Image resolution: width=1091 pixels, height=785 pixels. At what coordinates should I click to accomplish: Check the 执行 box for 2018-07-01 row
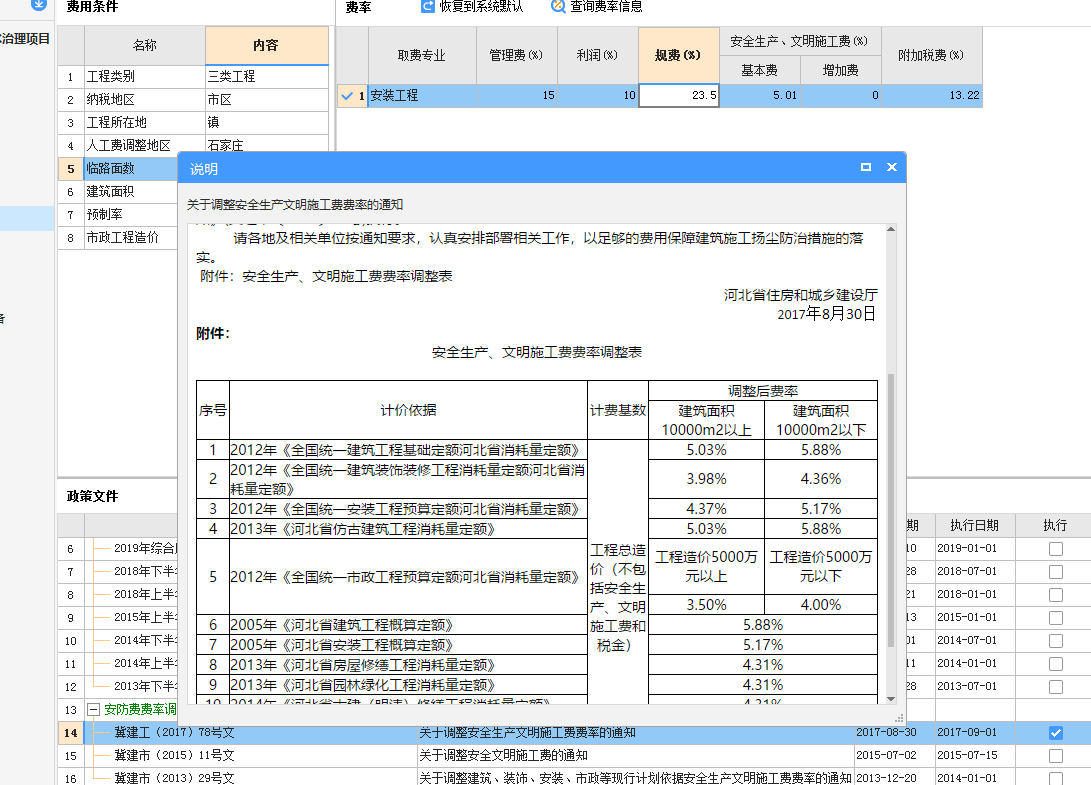click(x=1056, y=571)
